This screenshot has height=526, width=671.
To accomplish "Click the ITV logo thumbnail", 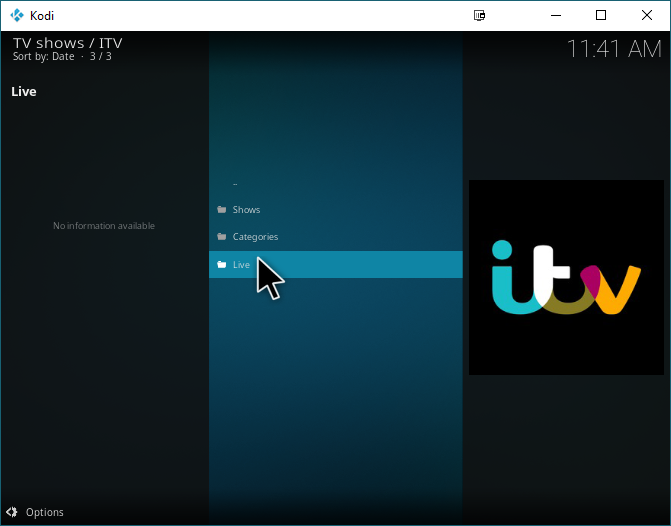I will pos(566,277).
